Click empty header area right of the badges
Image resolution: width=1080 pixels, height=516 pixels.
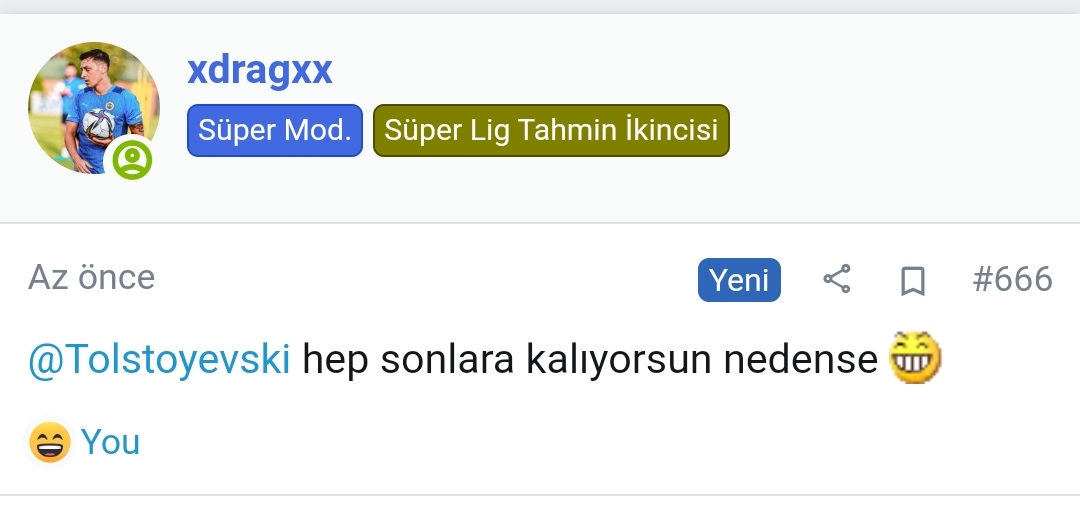coord(900,130)
